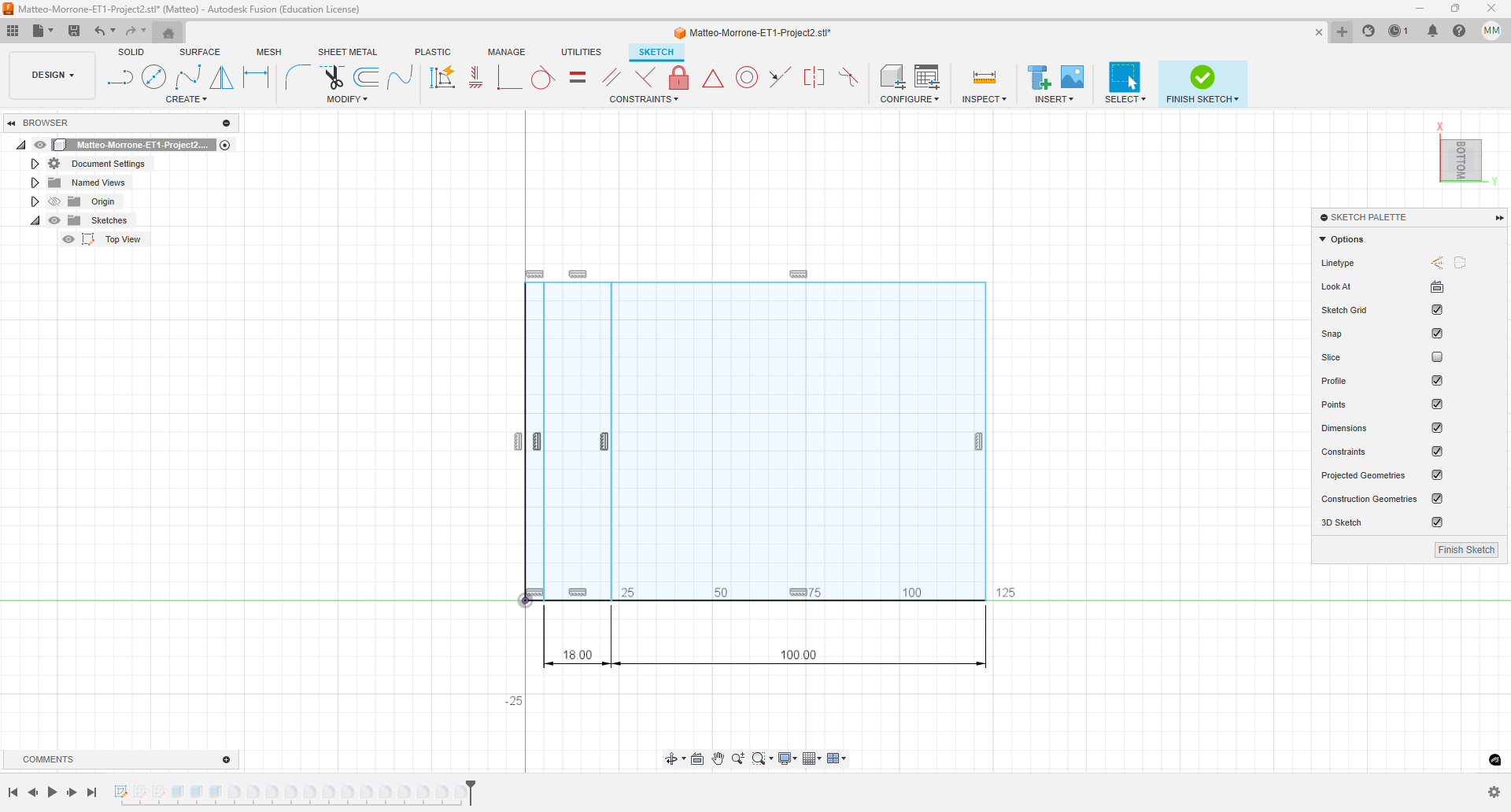Image resolution: width=1511 pixels, height=812 pixels.
Task: Select the Concentric constraint icon
Action: click(x=746, y=77)
